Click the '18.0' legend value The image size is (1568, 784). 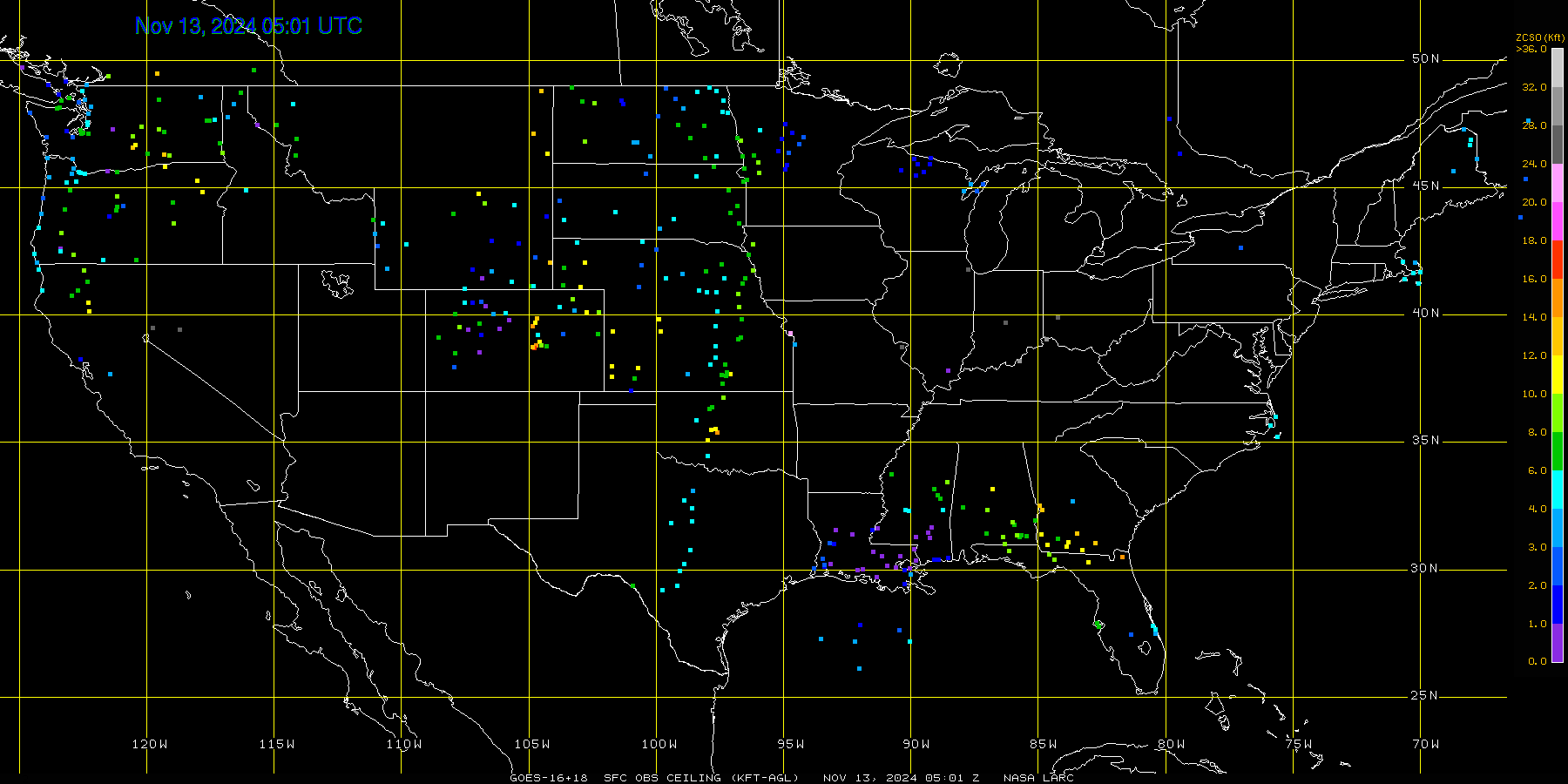(x=1534, y=240)
